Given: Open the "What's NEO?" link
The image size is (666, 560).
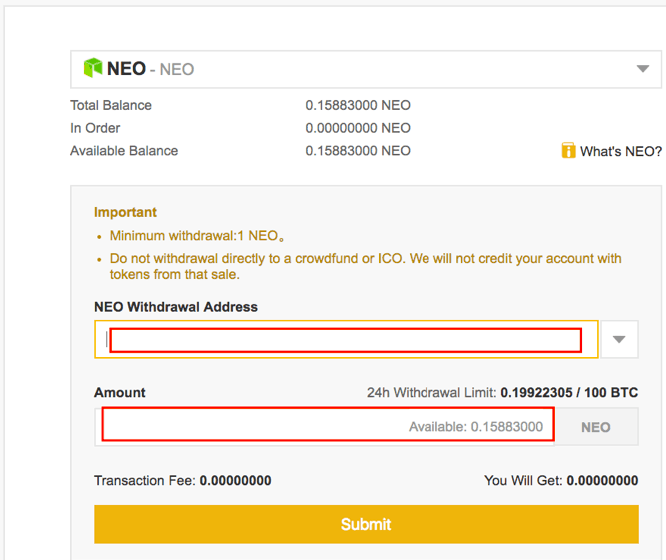Looking at the screenshot, I should [x=620, y=151].
